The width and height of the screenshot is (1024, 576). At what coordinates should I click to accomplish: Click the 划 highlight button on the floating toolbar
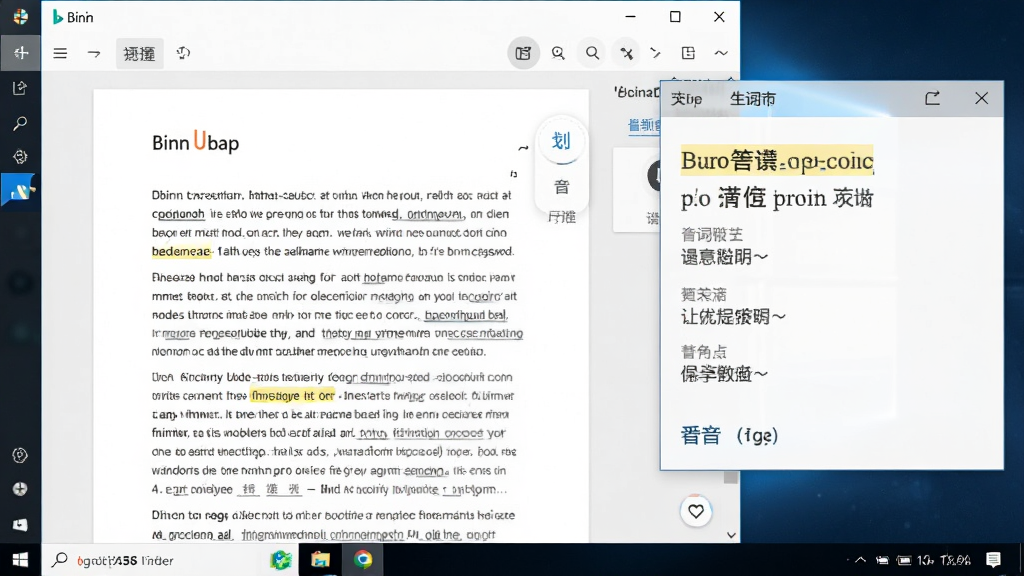click(561, 141)
